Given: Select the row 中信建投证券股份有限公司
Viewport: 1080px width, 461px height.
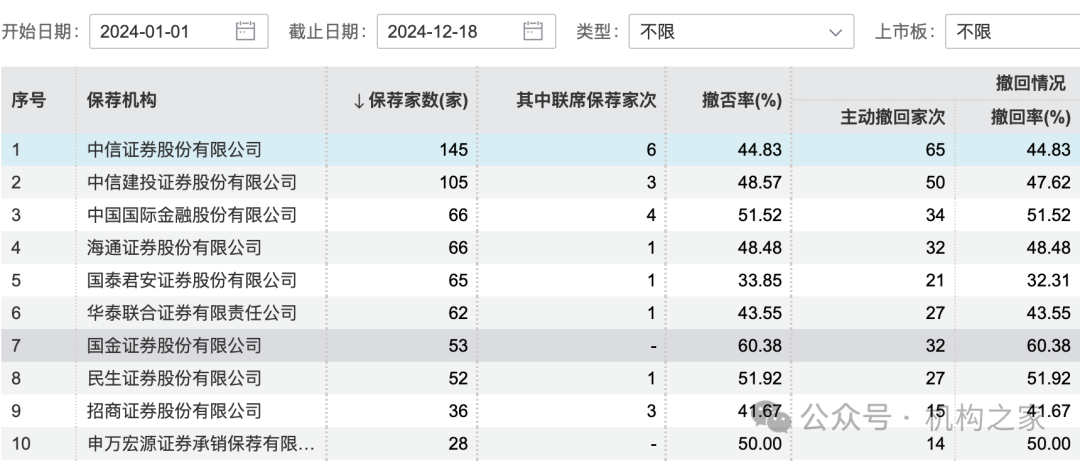Looking at the screenshot, I should tap(540, 182).
